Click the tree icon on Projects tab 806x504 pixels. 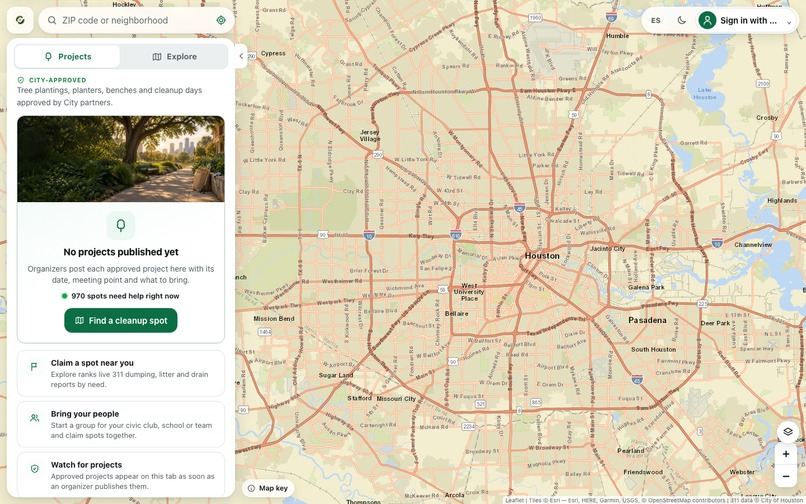48,57
